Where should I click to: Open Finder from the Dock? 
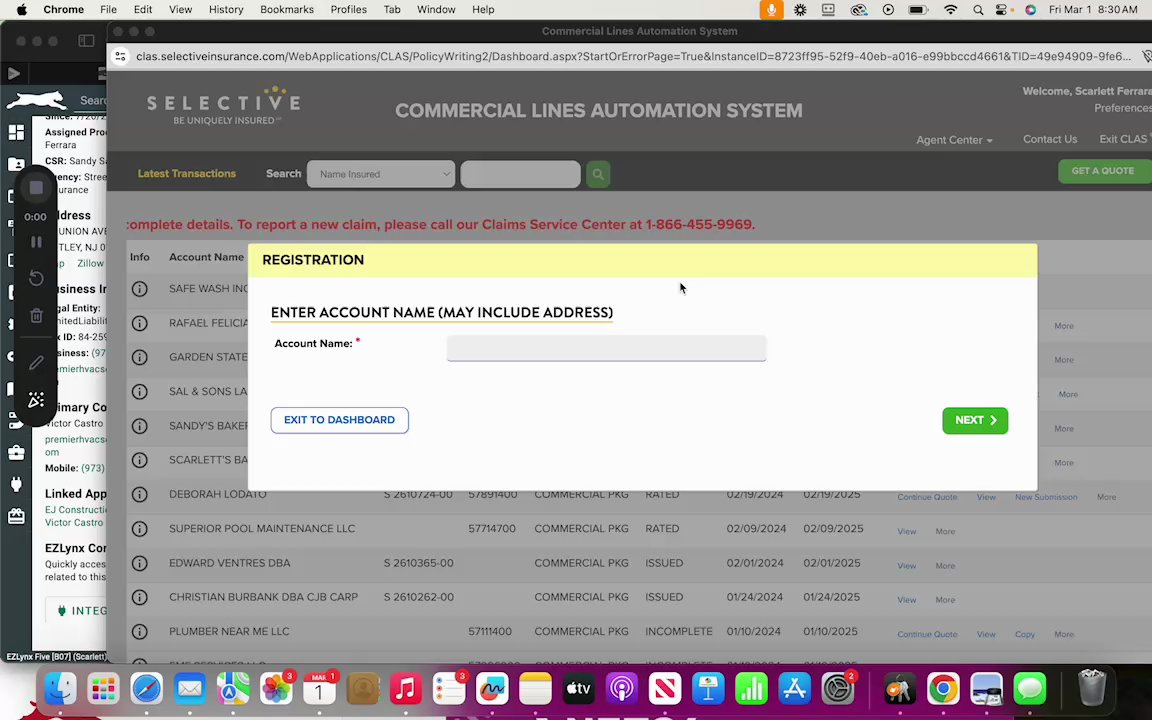(x=60, y=689)
